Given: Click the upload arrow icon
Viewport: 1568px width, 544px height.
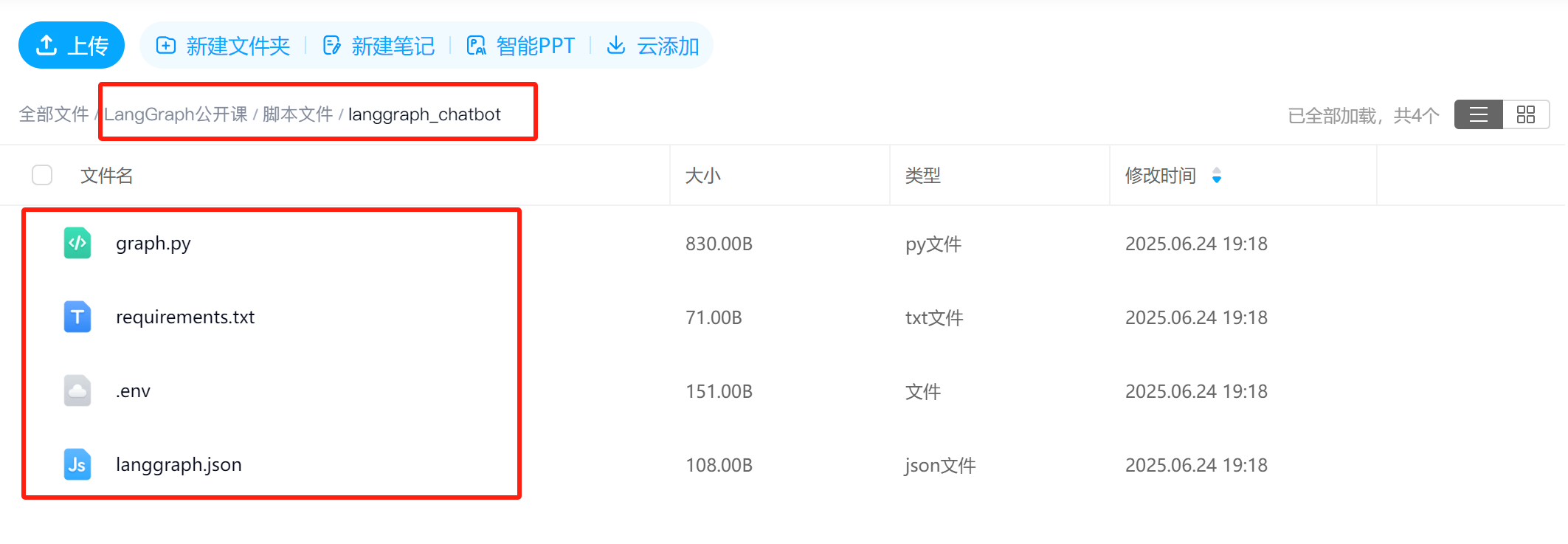Looking at the screenshot, I should [46, 45].
